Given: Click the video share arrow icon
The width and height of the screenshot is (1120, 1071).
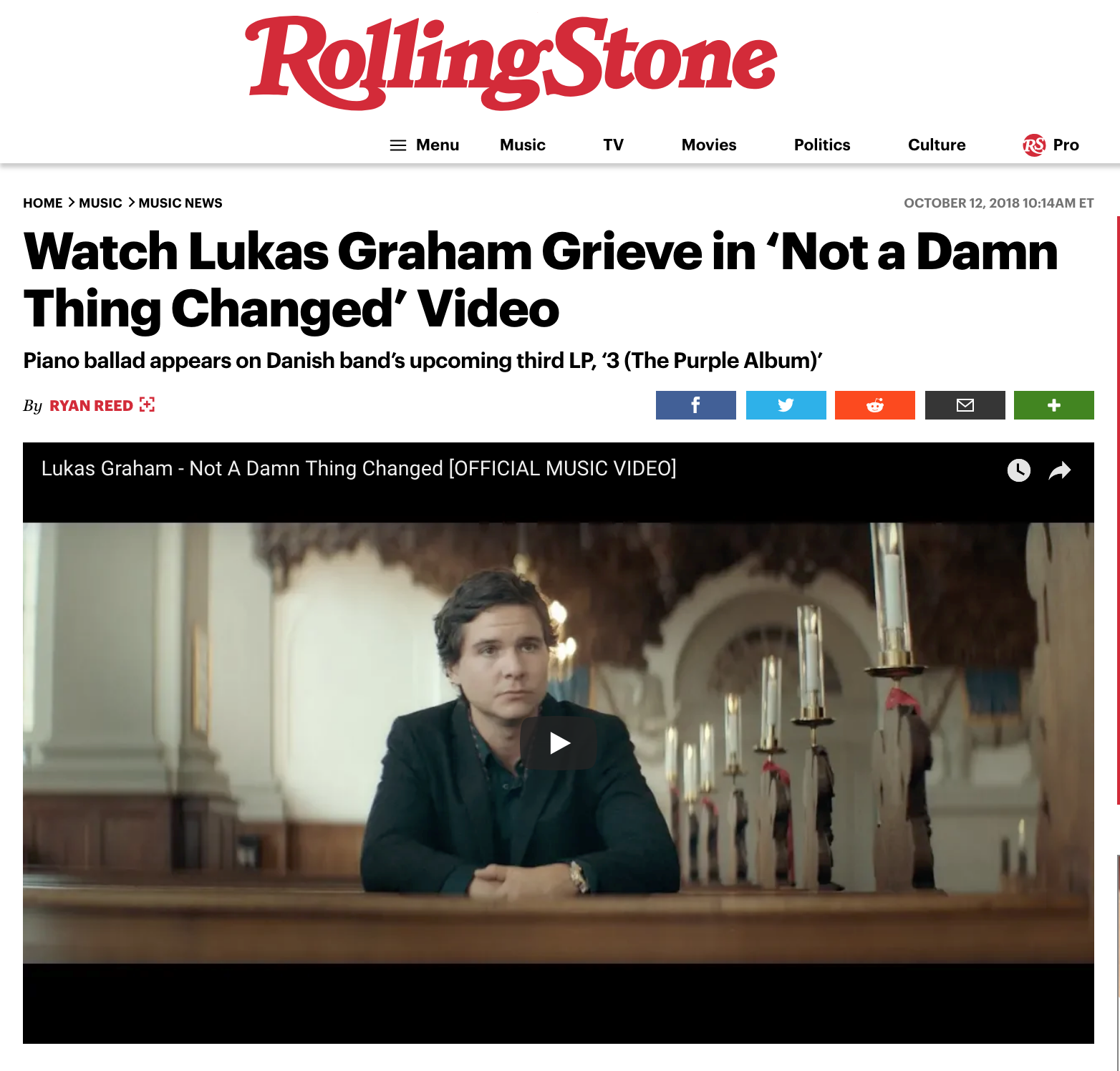Looking at the screenshot, I should point(1060,470).
